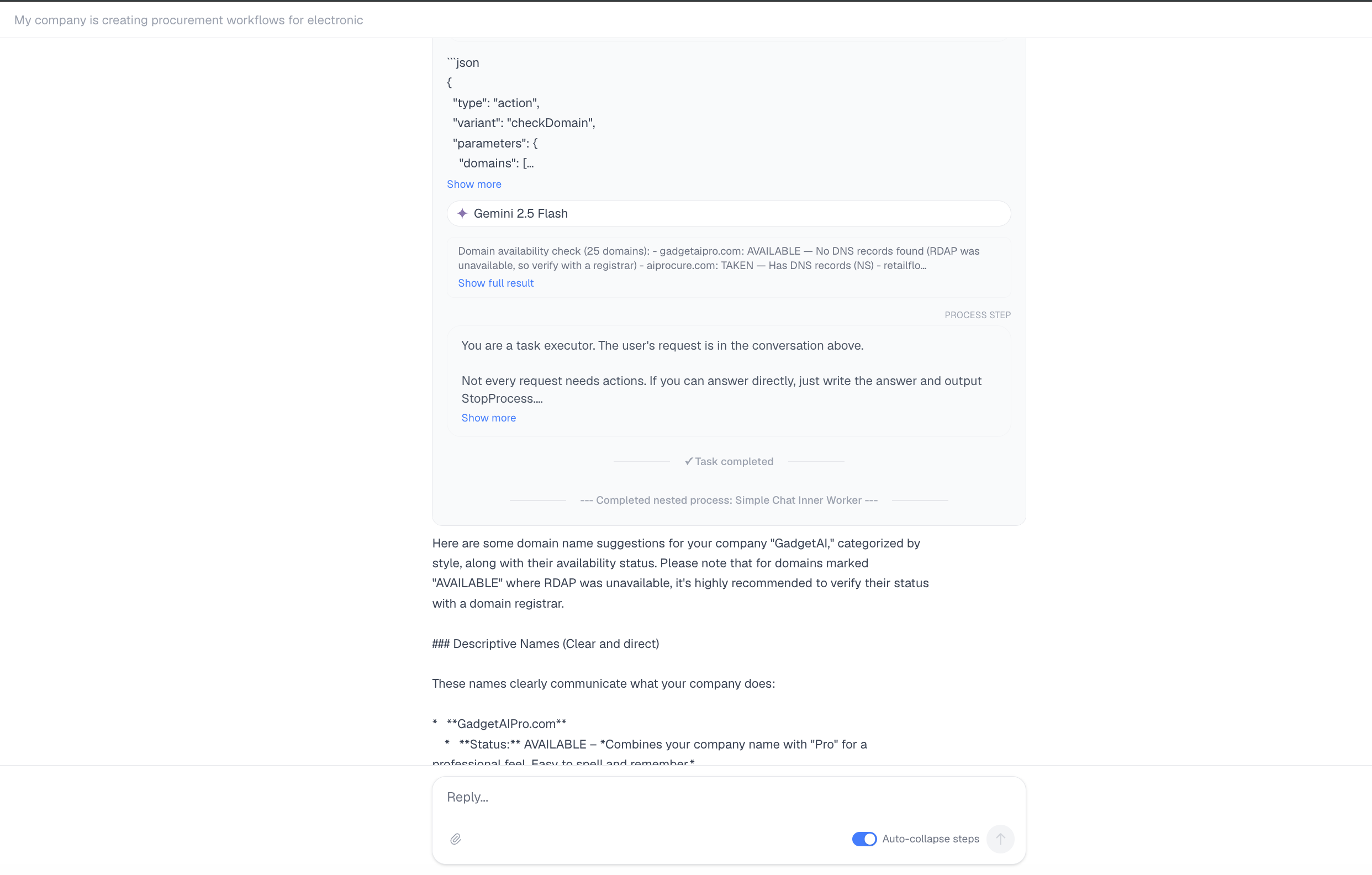1372x875 pixels.
Task: Click the Domain availability check summary text
Action: pos(719,258)
